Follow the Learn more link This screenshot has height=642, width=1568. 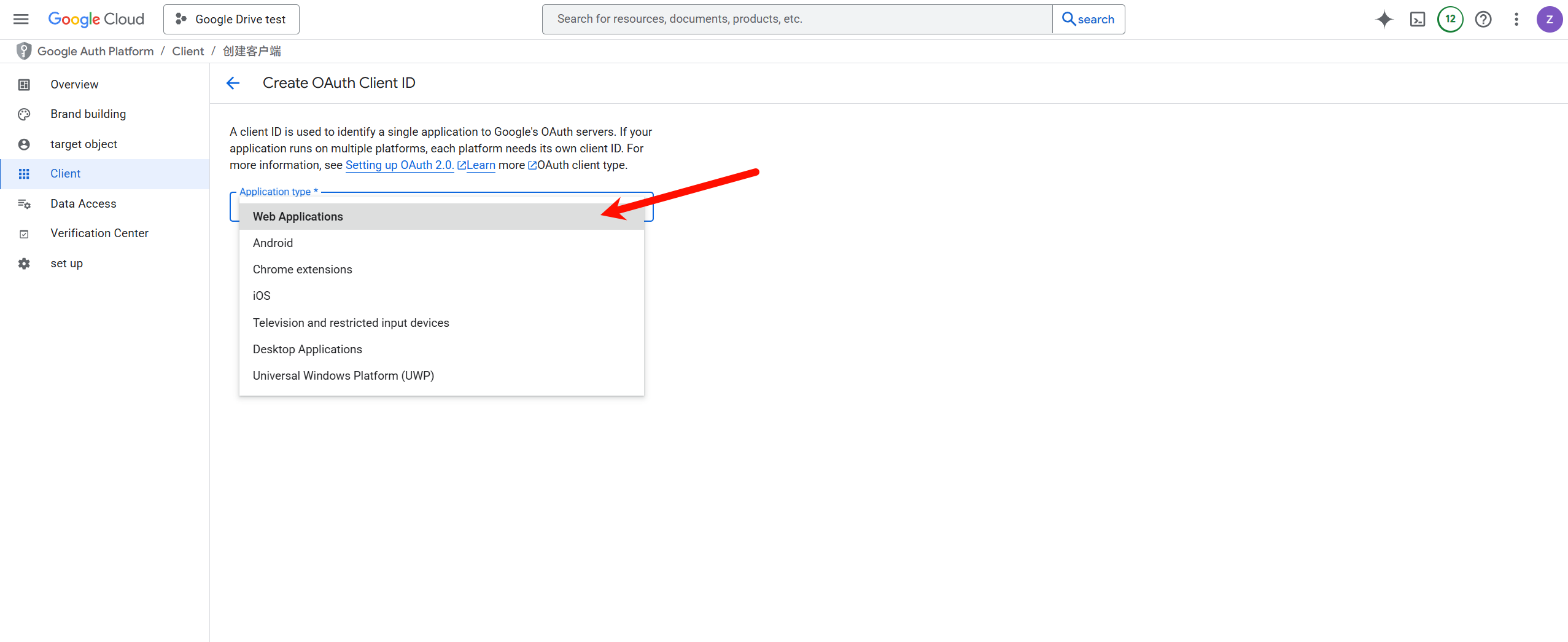pyautogui.click(x=481, y=165)
